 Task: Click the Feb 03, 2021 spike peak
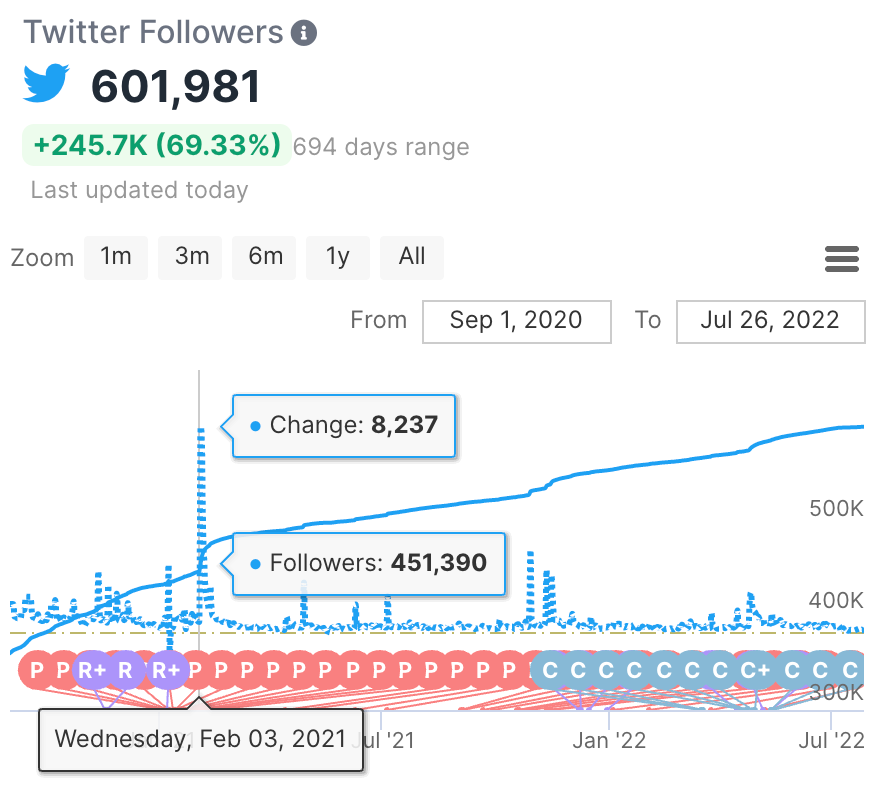coord(200,430)
